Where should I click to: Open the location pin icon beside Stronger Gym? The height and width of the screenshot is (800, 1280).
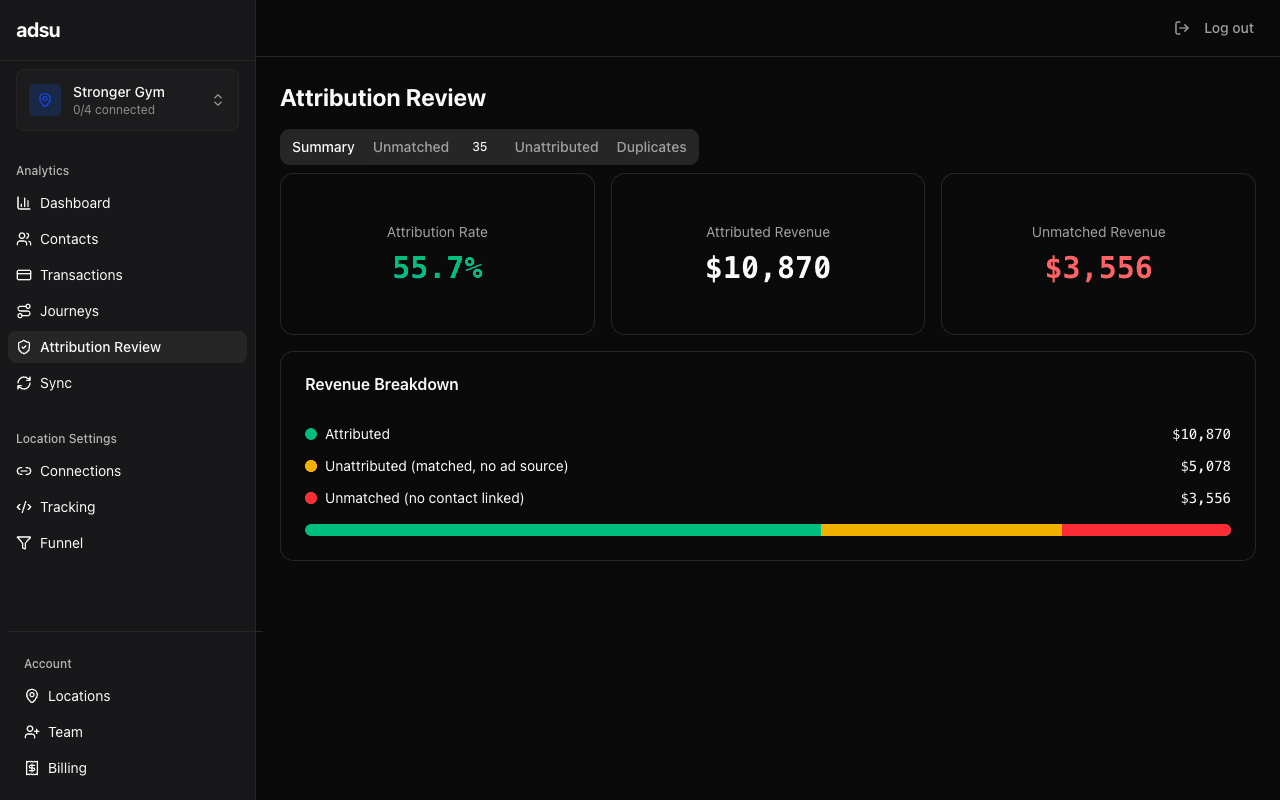click(x=44, y=100)
